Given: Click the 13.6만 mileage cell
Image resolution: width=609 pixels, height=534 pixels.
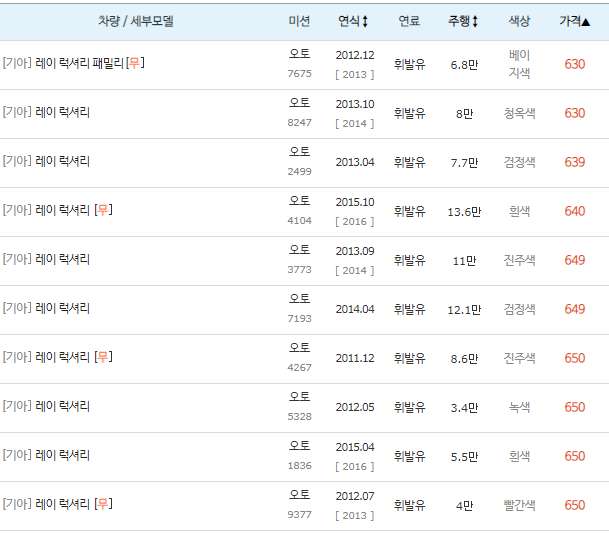Looking at the screenshot, I should coord(464,212).
